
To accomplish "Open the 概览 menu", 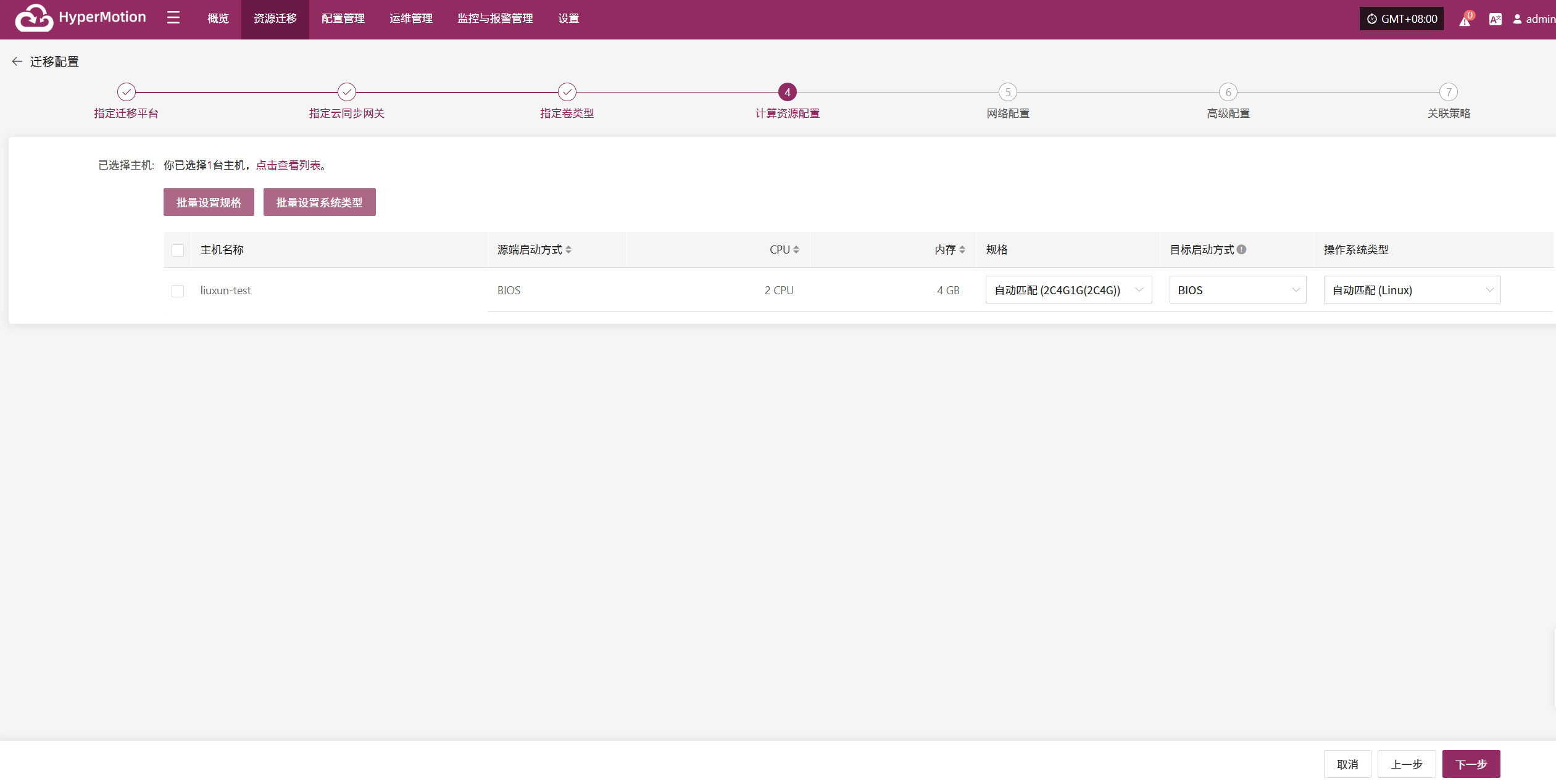I will (x=218, y=19).
